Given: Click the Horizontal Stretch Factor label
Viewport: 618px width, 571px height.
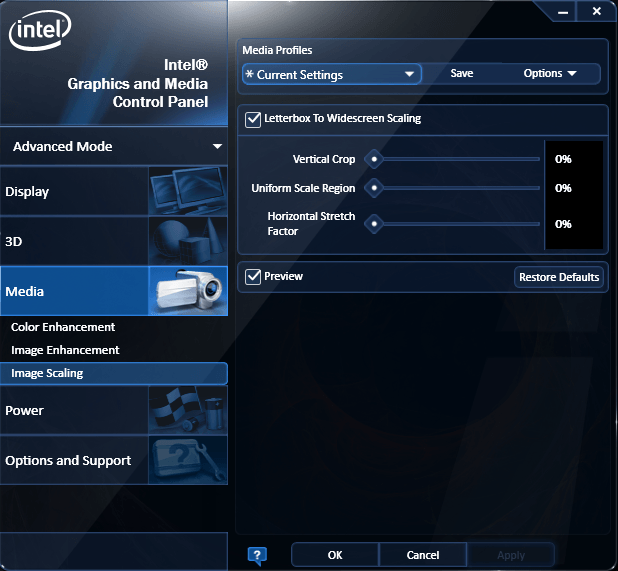Looking at the screenshot, I should [x=311, y=223].
